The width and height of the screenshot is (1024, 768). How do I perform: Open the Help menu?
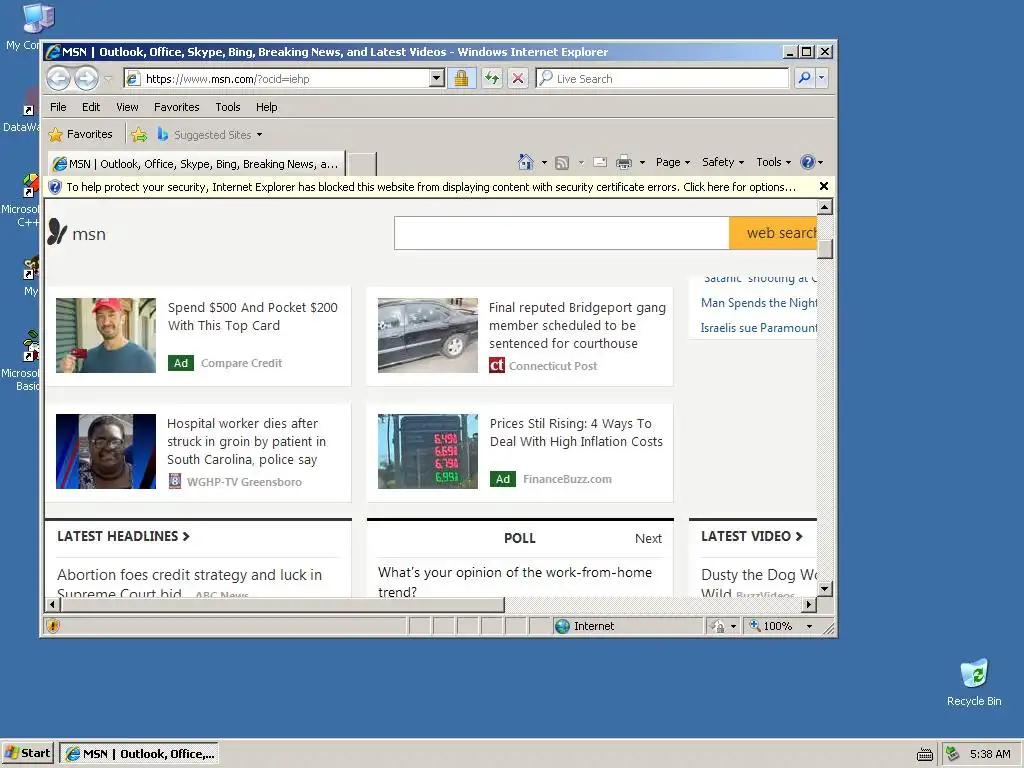(x=266, y=107)
